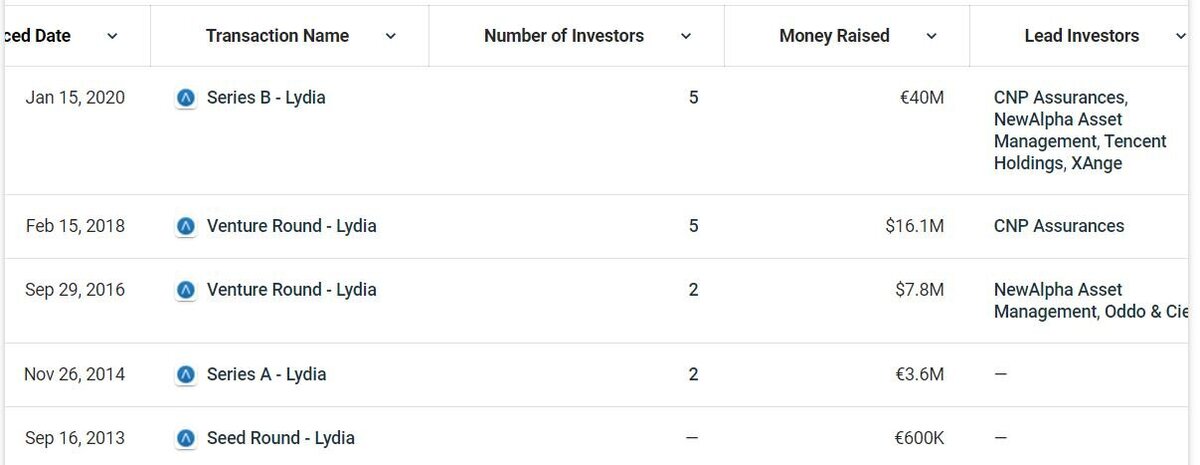The width and height of the screenshot is (1200, 465).
Task: Open Seed Round - Lydia transaction link
Action: [280, 438]
